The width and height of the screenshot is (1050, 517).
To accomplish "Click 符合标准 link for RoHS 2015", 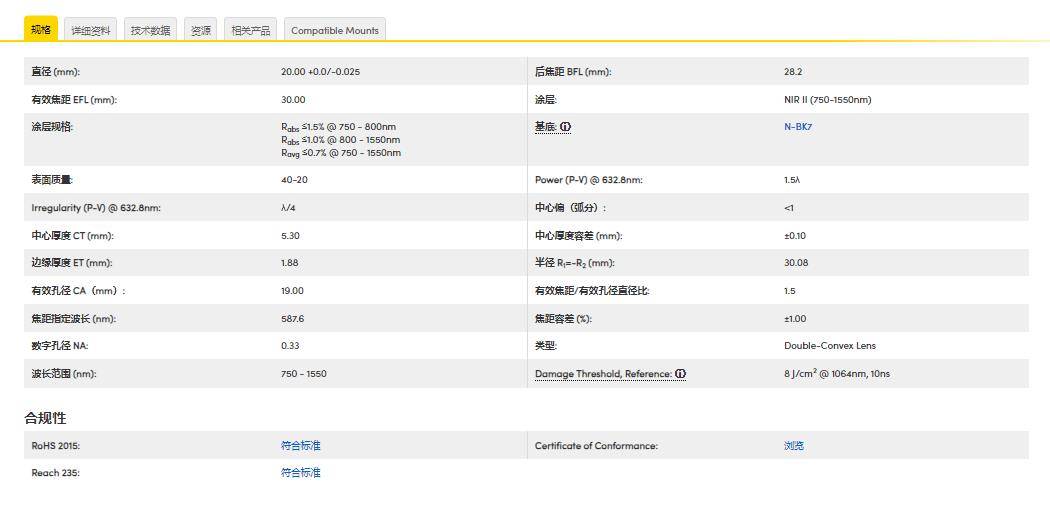I will point(301,446).
